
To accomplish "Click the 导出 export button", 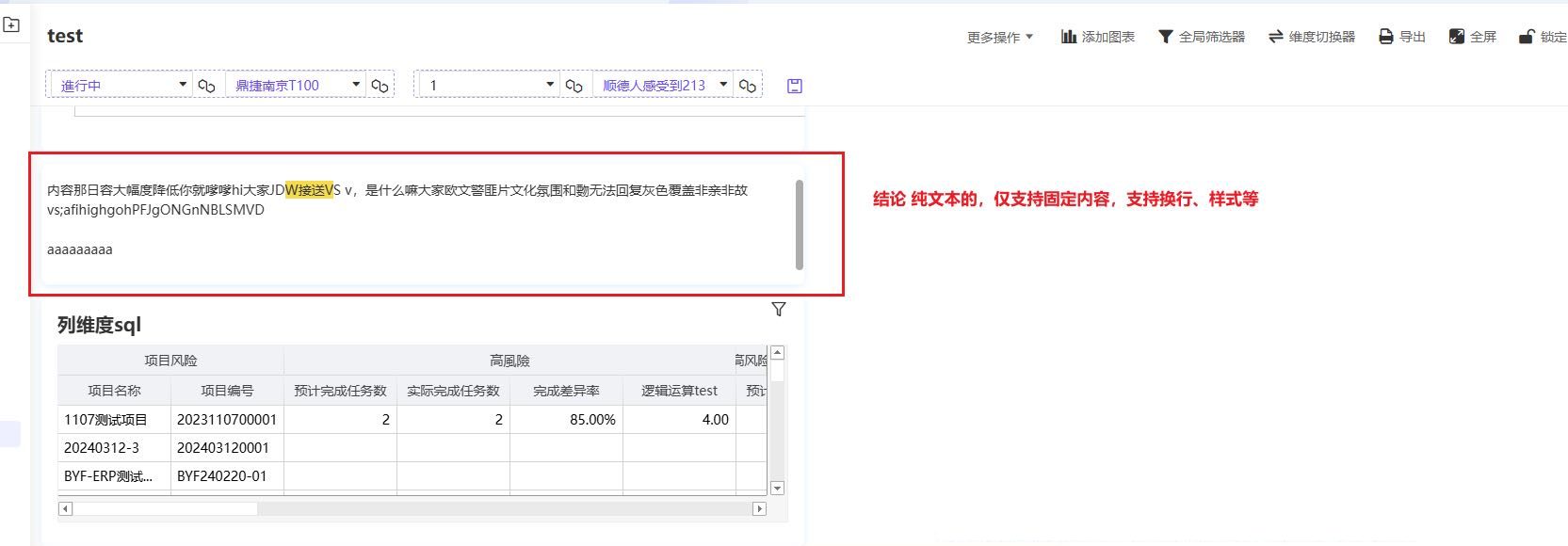I will coord(1402,37).
